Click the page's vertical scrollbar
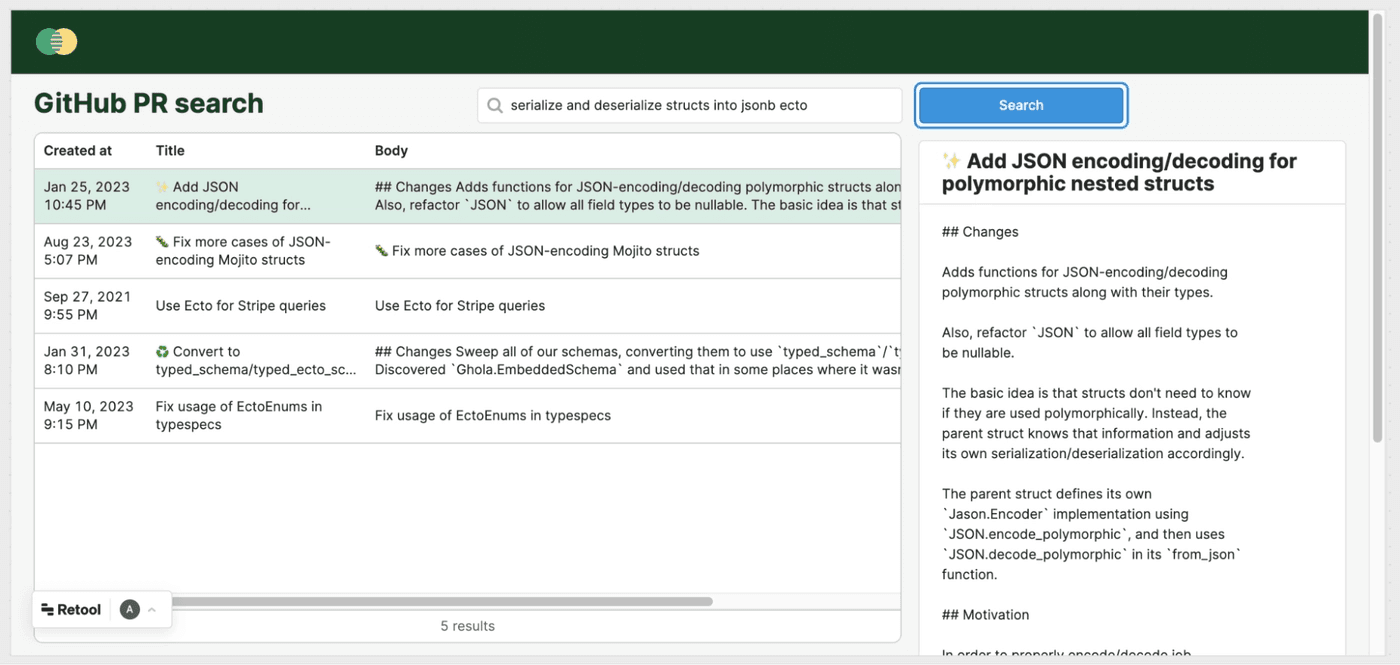The image size is (1400, 665). (1377, 240)
